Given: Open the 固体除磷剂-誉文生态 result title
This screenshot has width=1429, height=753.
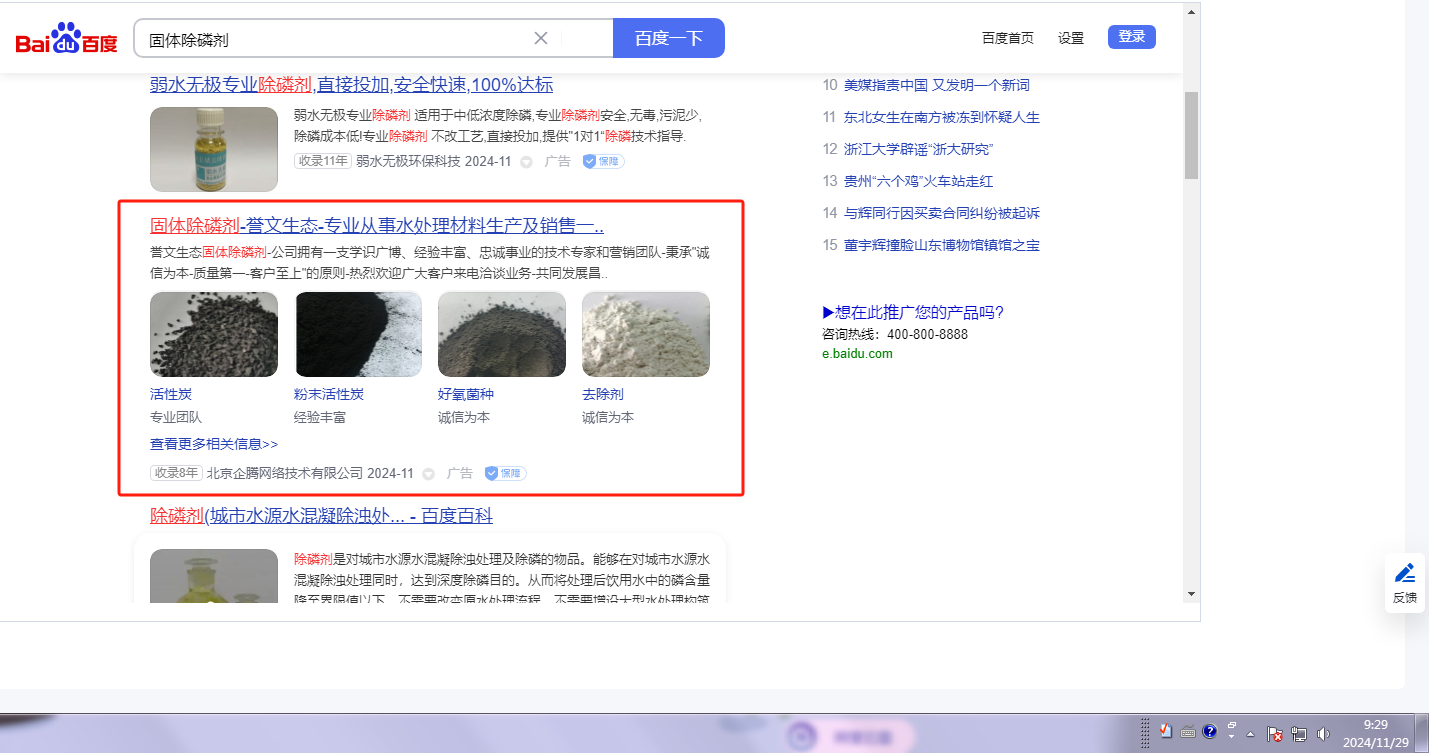Looking at the screenshot, I should pyautogui.click(x=377, y=225).
